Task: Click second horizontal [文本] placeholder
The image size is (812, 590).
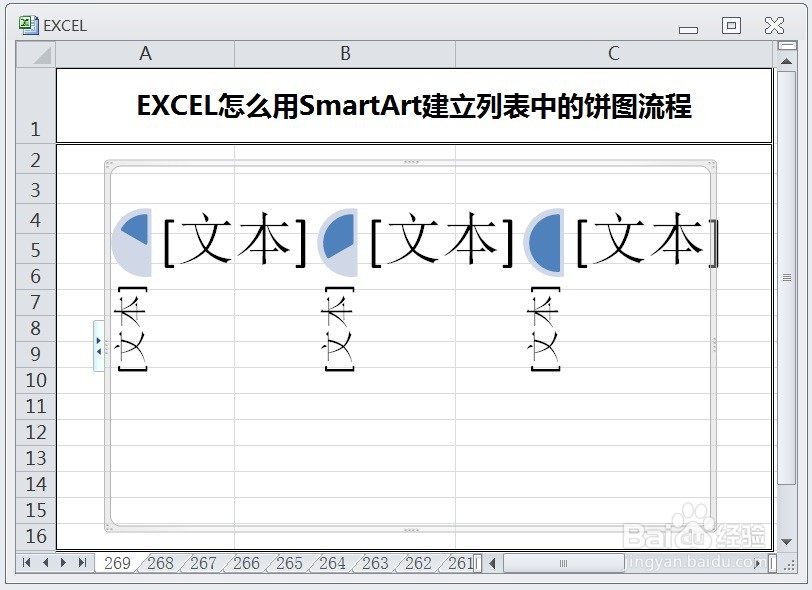Action: tap(442, 239)
